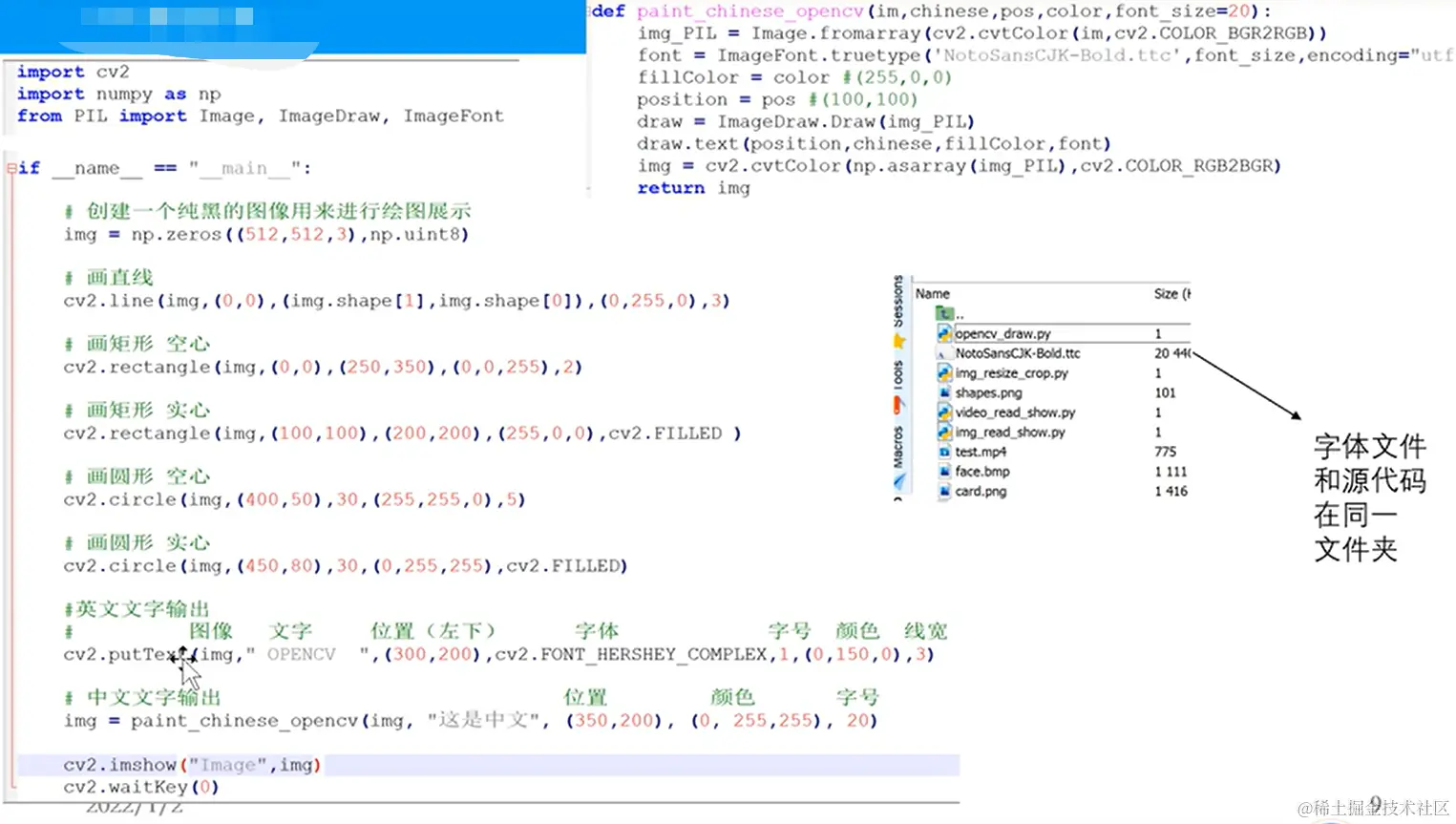The image size is (1456, 824).
Task: Click the size value '1 416' of card.png
Action: coord(1171,492)
